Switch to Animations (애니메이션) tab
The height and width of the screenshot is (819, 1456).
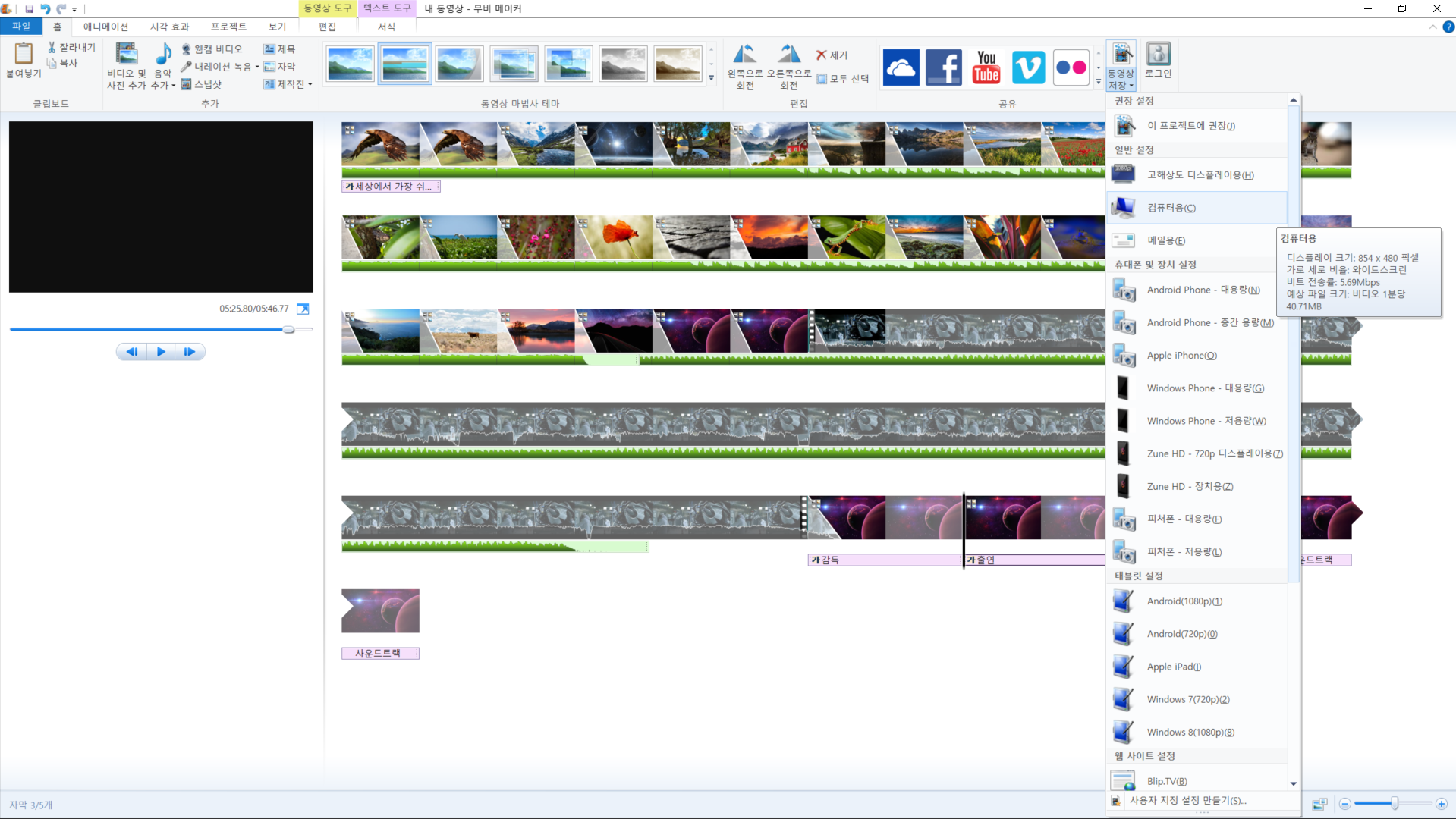pyautogui.click(x=105, y=27)
